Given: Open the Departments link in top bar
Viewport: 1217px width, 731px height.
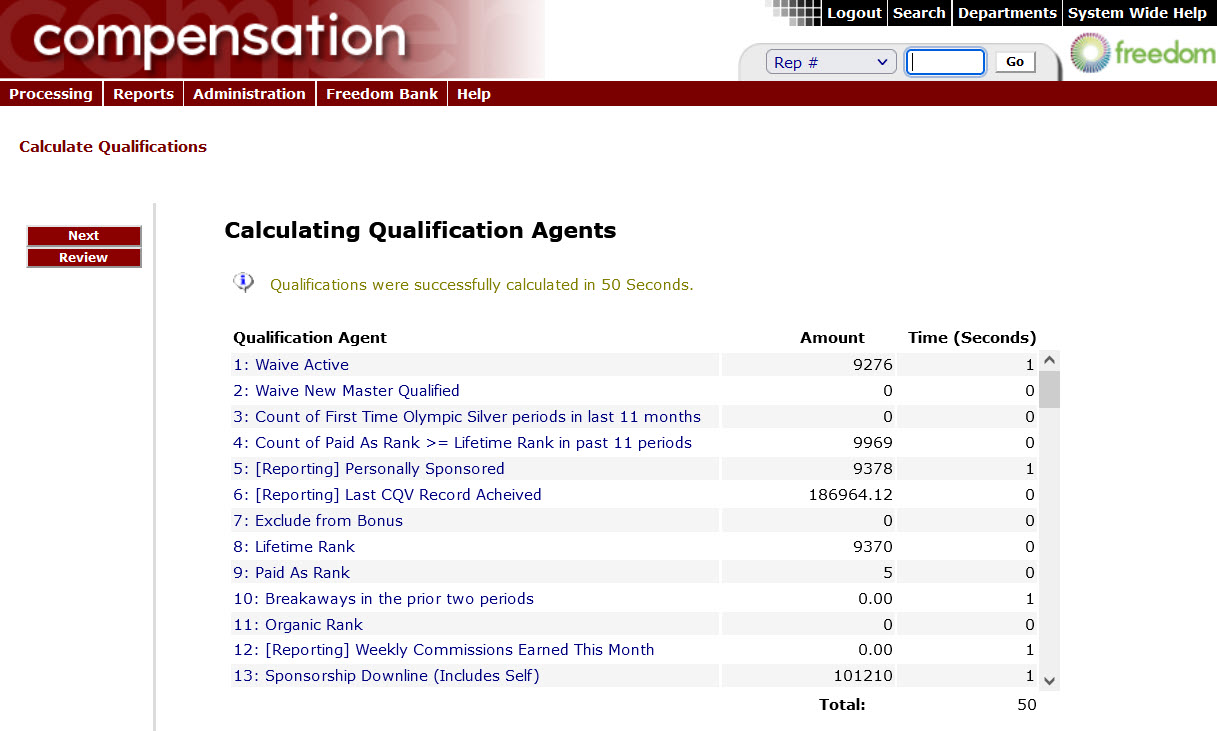Looking at the screenshot, I should (x=1007, y=13).
